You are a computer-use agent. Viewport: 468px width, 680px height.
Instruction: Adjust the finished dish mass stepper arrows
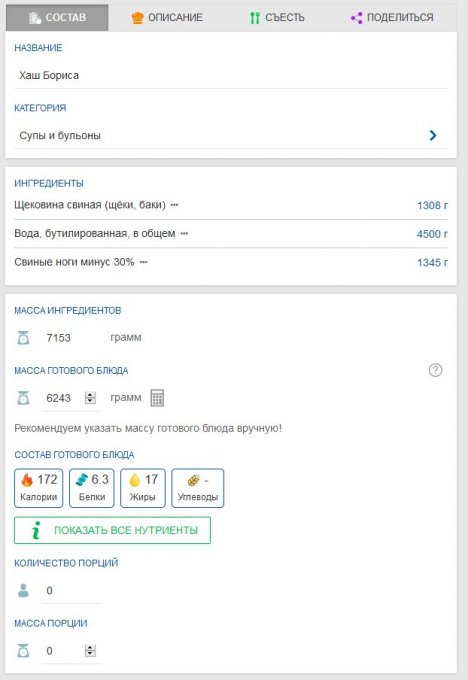[x=90, y=398]
